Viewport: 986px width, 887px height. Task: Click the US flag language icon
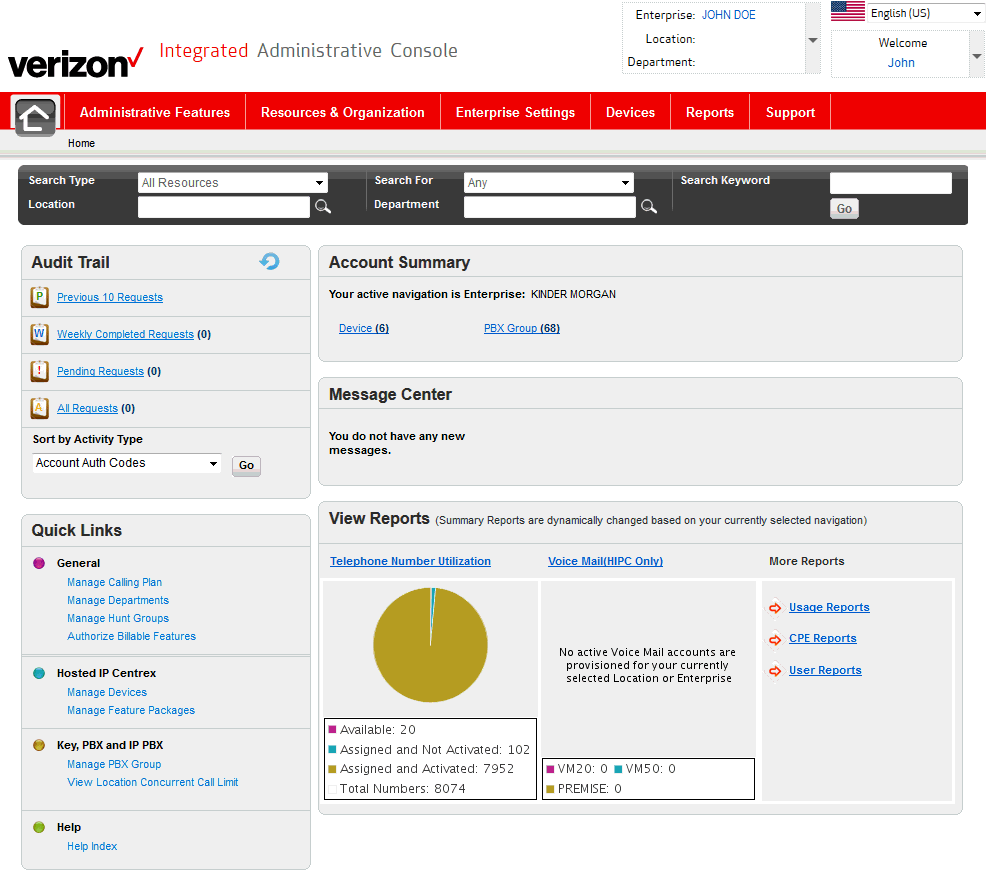click(x=848, y=12)
